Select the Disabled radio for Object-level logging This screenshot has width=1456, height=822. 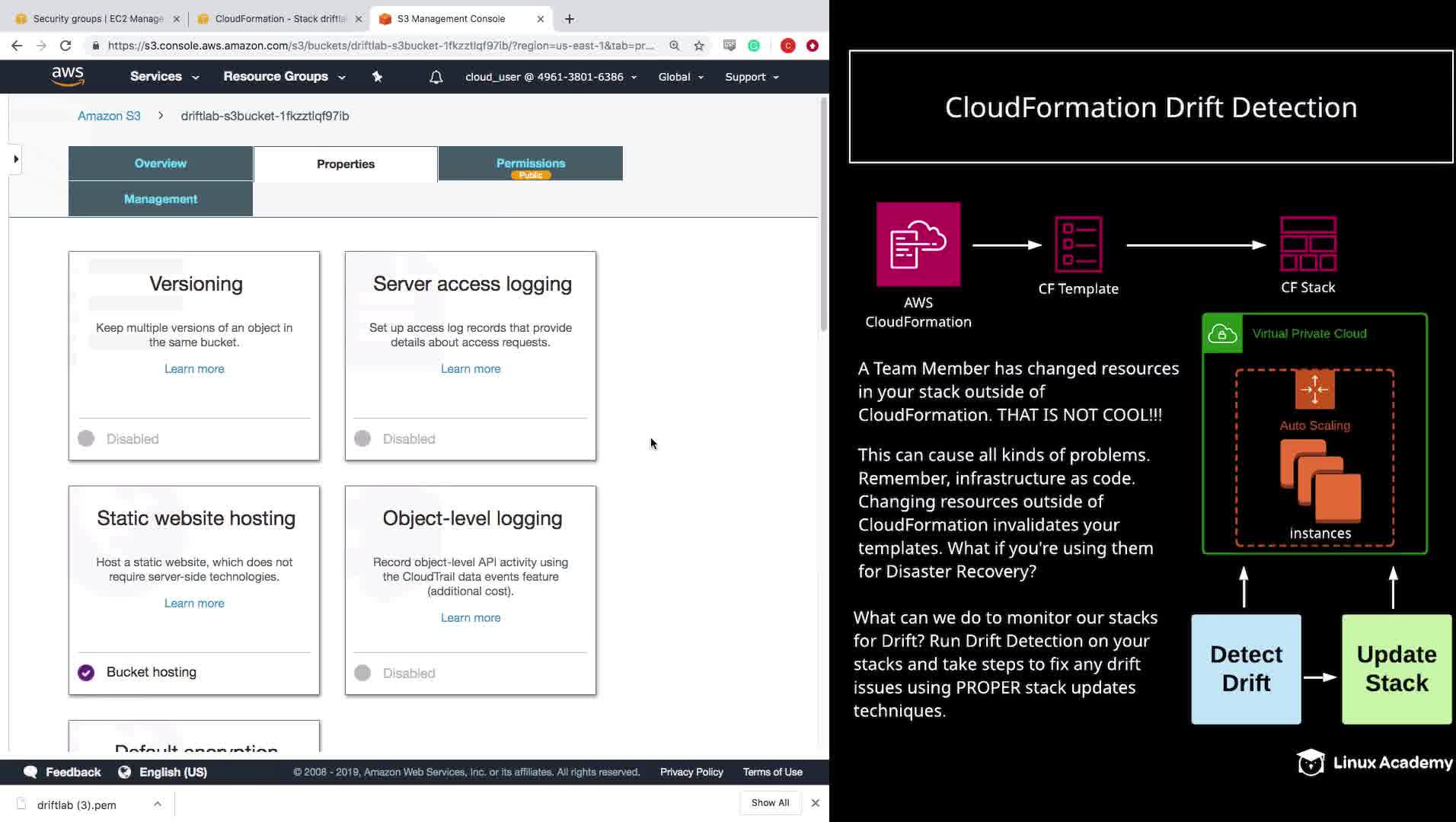pyautogui.click(x=362, y=673)
